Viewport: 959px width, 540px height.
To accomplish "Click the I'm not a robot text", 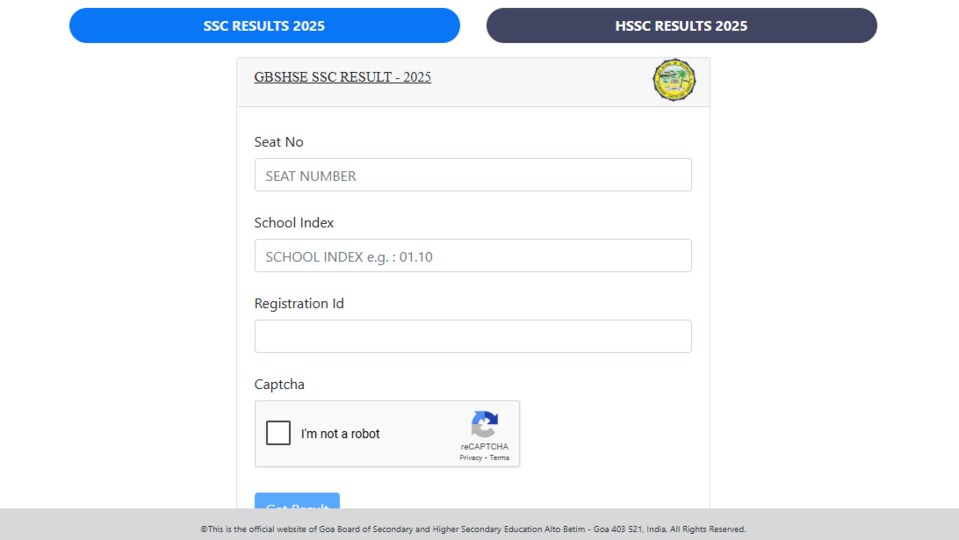I will tap(340, 434).
